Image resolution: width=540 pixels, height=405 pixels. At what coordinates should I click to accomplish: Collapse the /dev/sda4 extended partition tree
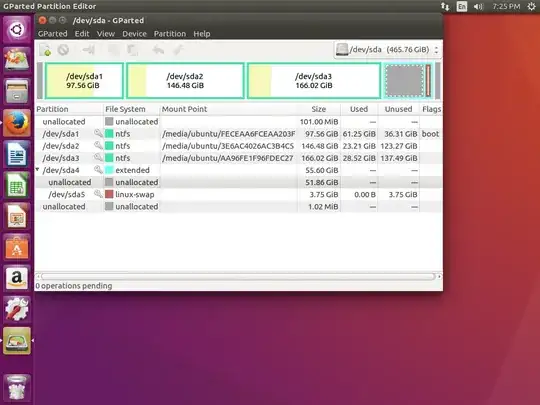coord(38,169)
